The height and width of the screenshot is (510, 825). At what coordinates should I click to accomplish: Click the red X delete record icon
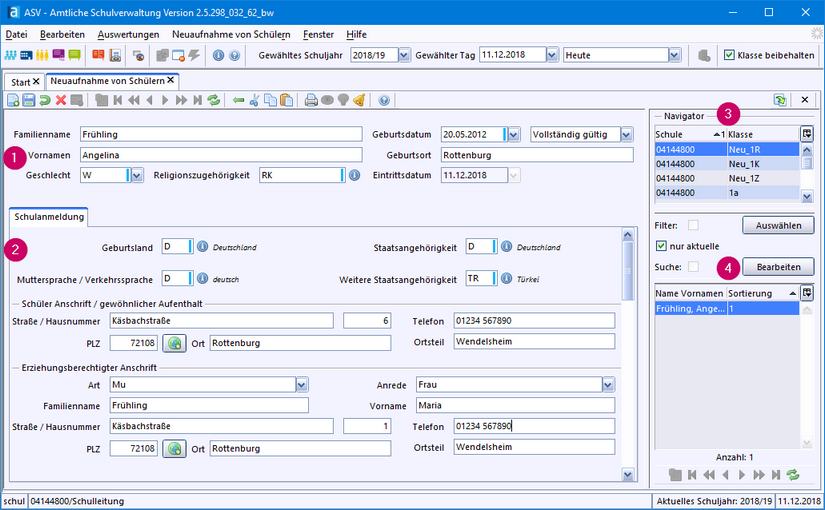click(x=62, y=100)
